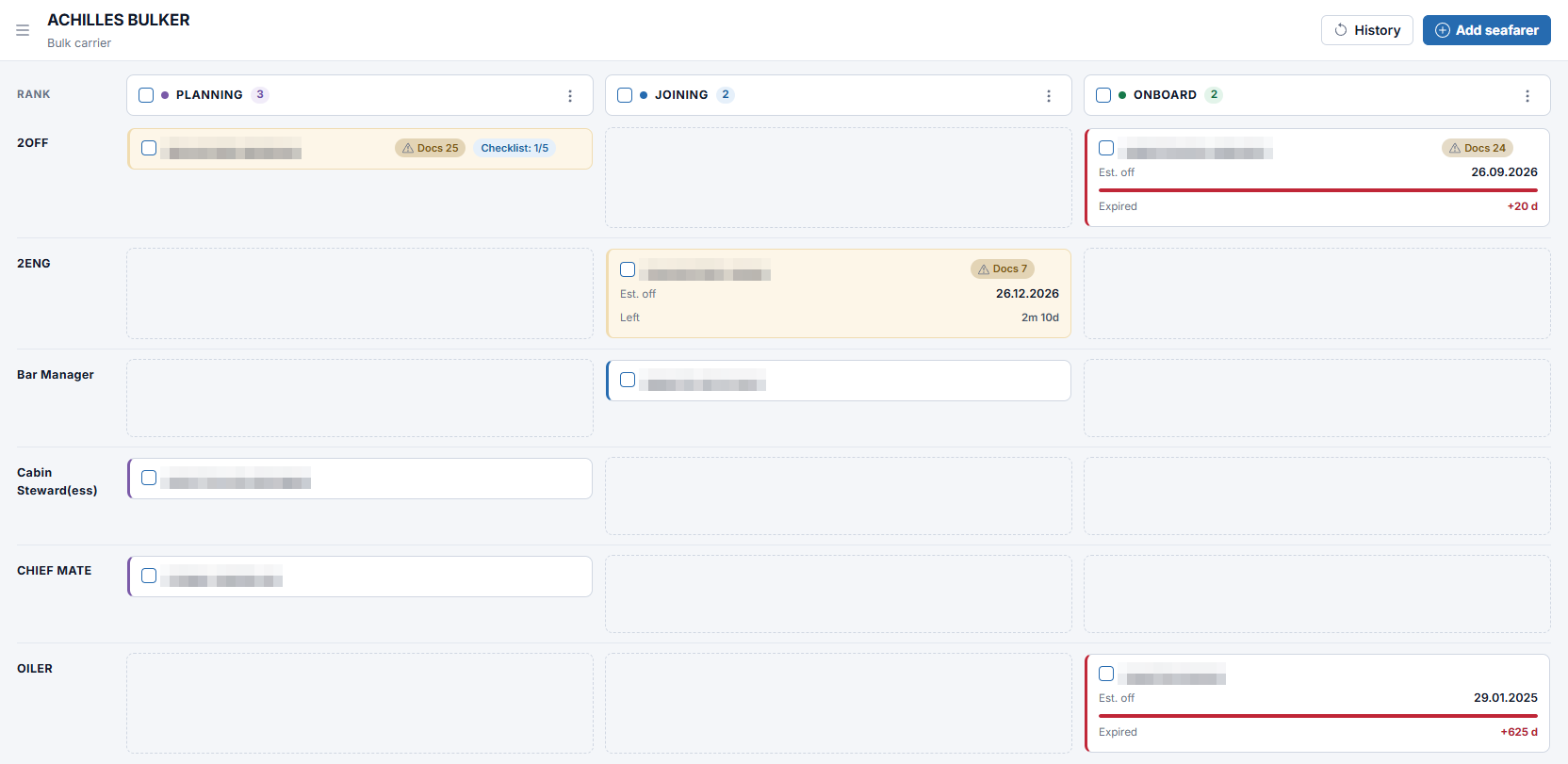This screenshot has height=764, width=1568.
Task: Click the 29.01.2025 est. off date
Action: click(x=1506, y=698)
